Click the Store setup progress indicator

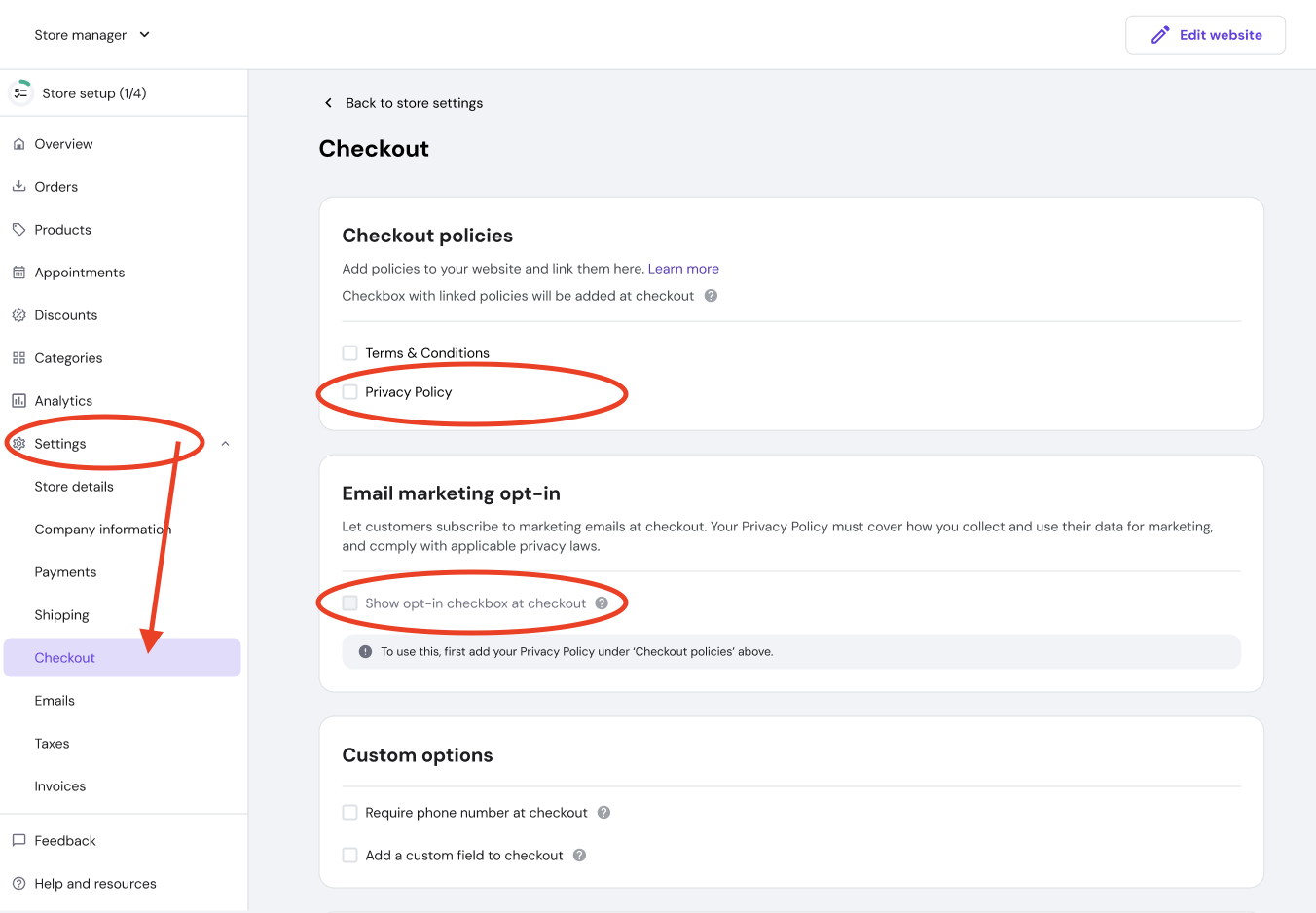(20, 93)
